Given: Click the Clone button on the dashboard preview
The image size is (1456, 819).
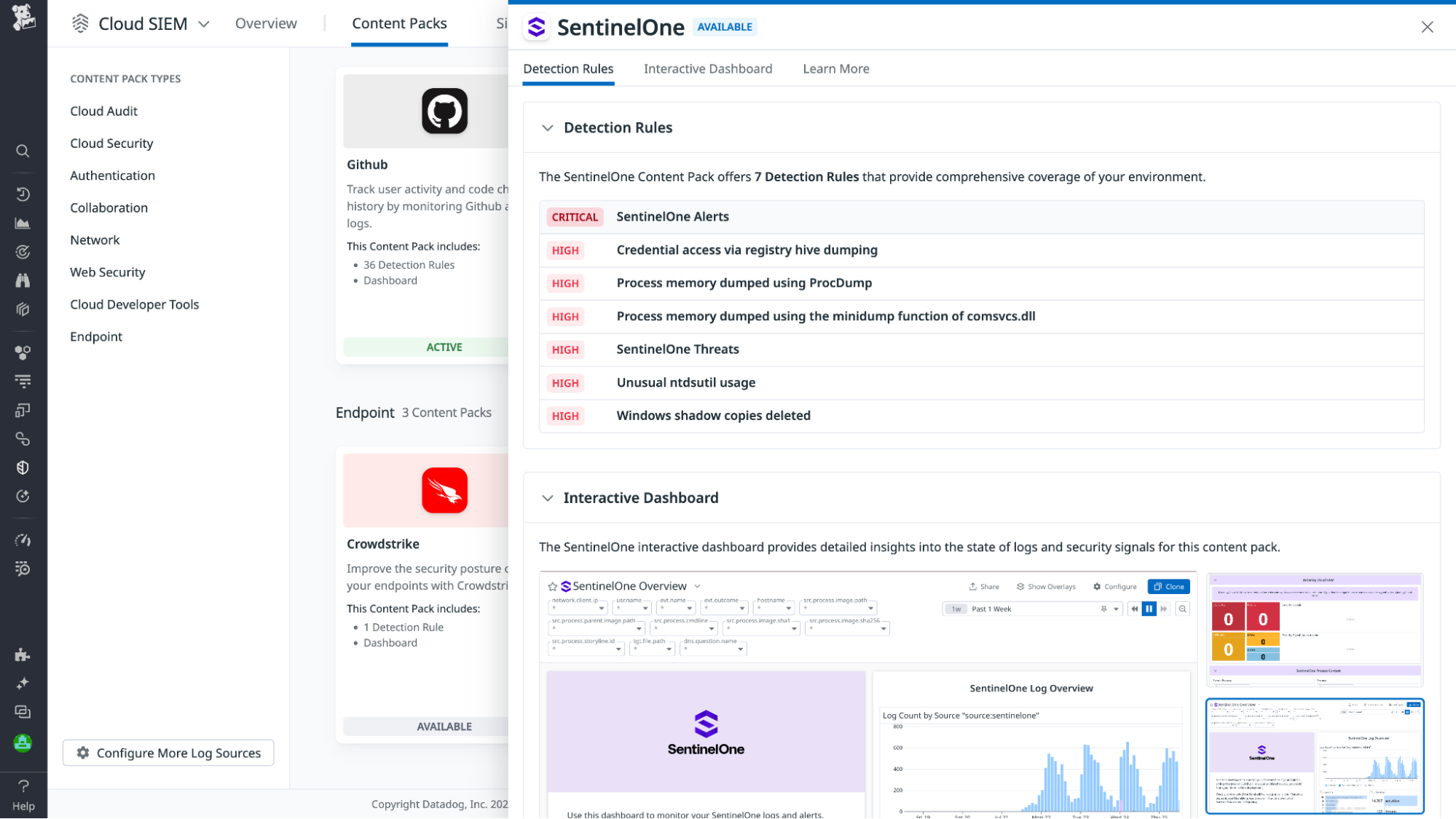Looking at the screenshot, I should [1168, 586].
